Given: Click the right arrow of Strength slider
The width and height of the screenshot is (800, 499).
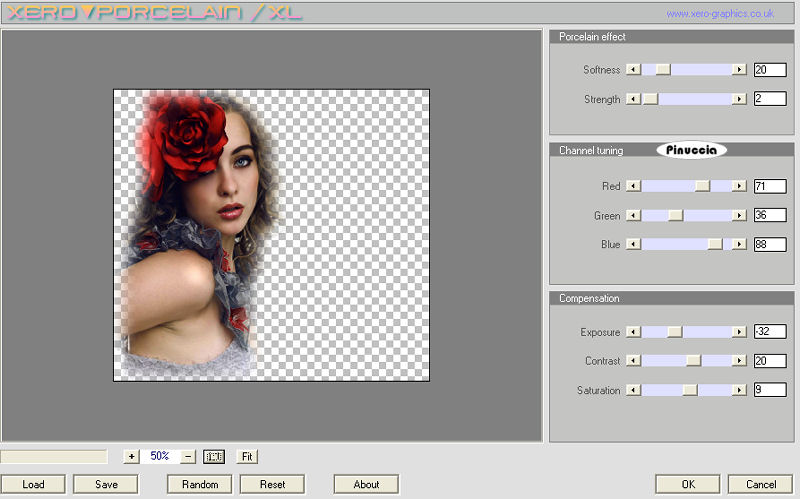Looking at the screenshot, I should coord(739,99).
